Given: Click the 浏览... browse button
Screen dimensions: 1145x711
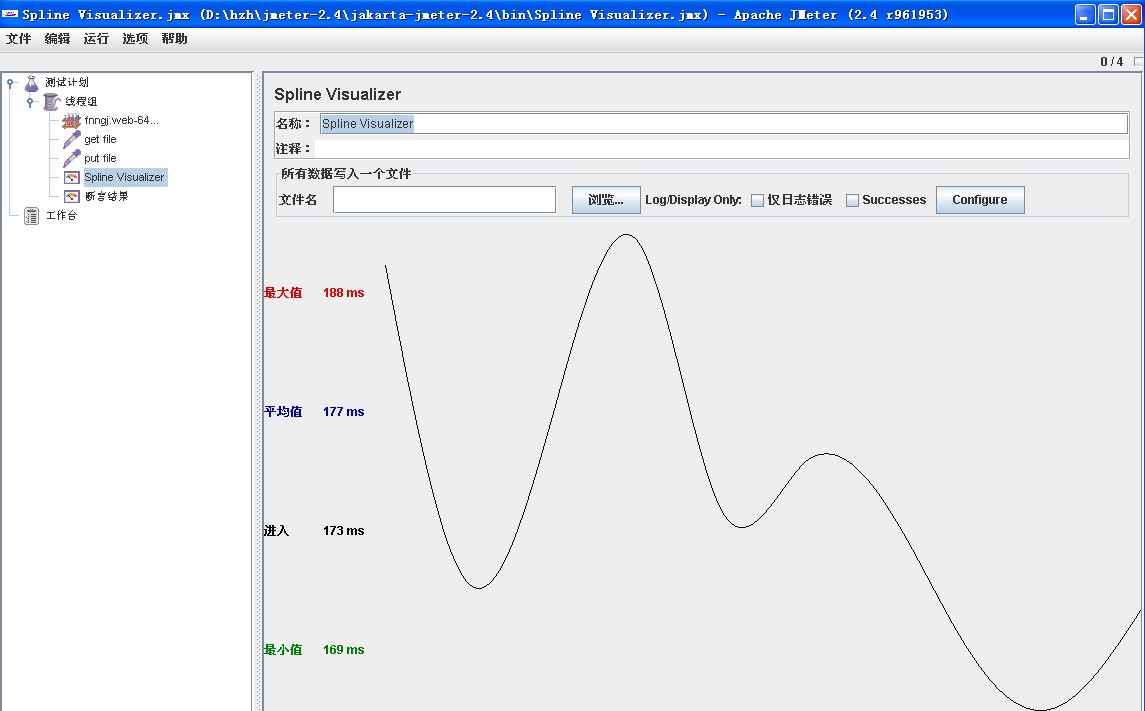Looking at the screenshot, I should point(606,200).
